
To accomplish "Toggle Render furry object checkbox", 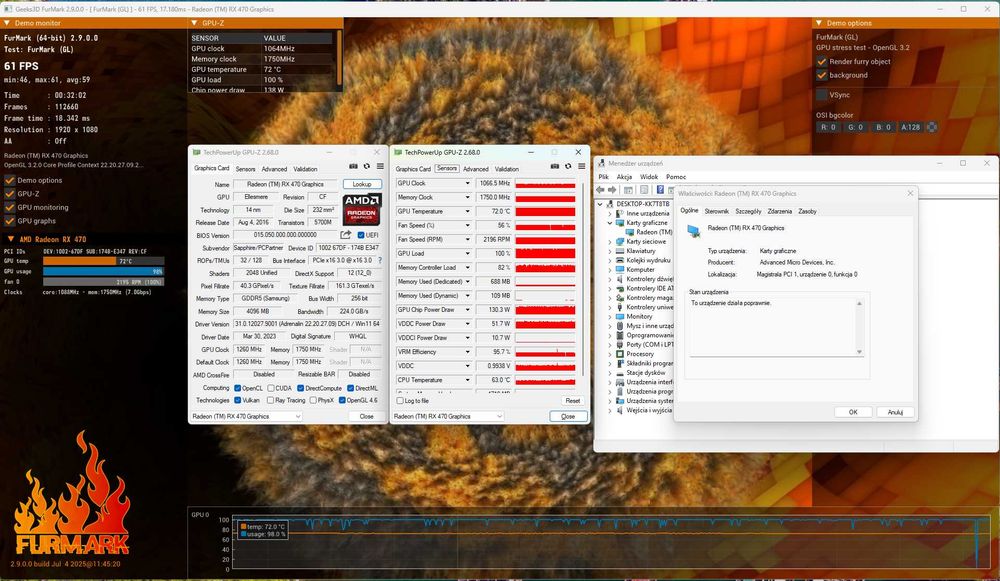I will tap(822, 62).
